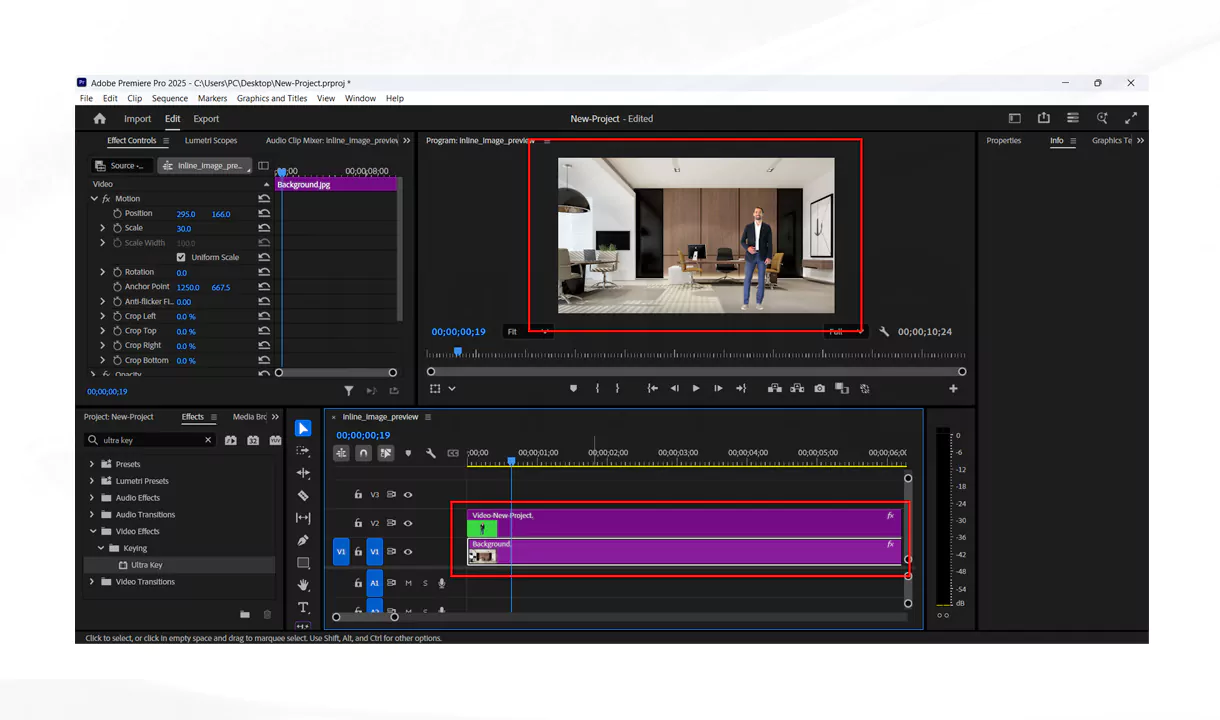The image size is (1220, 720).
Task: Reset the Rotation parameter
Action: pyautogui.click(x=264, y=272)
